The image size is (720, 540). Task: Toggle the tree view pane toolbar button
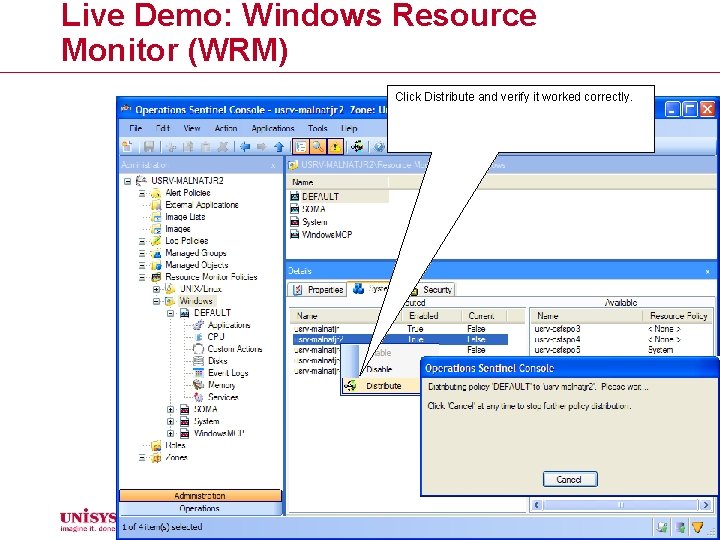point(300,146)
